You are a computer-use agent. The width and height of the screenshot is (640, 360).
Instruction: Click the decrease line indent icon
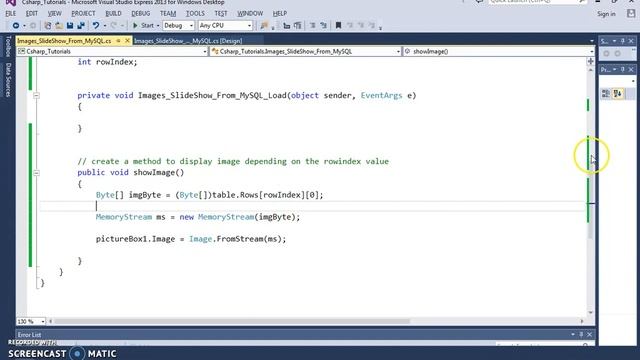pyautogui.click(x=313, y=26)
